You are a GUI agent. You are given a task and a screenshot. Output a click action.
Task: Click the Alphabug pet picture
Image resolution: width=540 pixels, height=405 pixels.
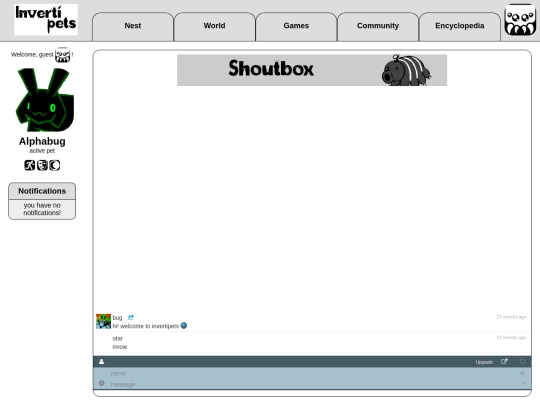(45, 100)
